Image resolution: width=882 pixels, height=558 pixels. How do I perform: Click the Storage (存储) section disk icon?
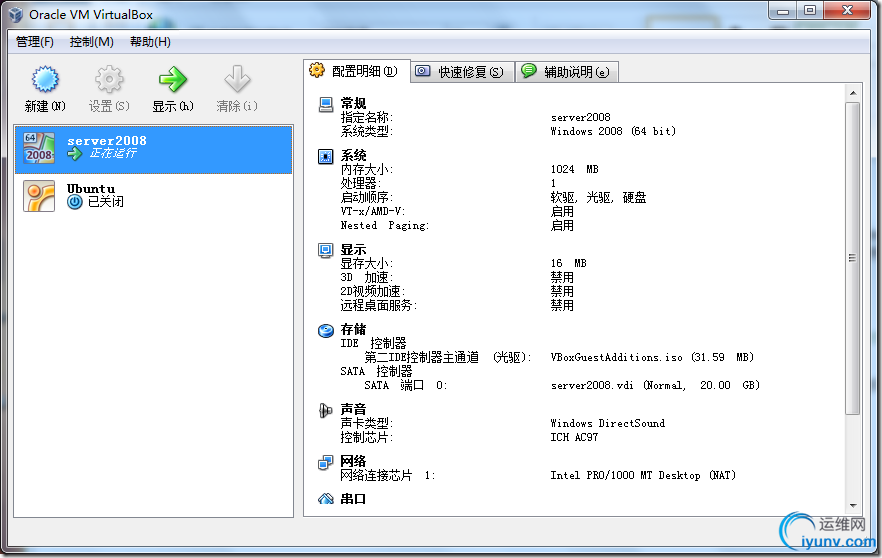(326, 330)
